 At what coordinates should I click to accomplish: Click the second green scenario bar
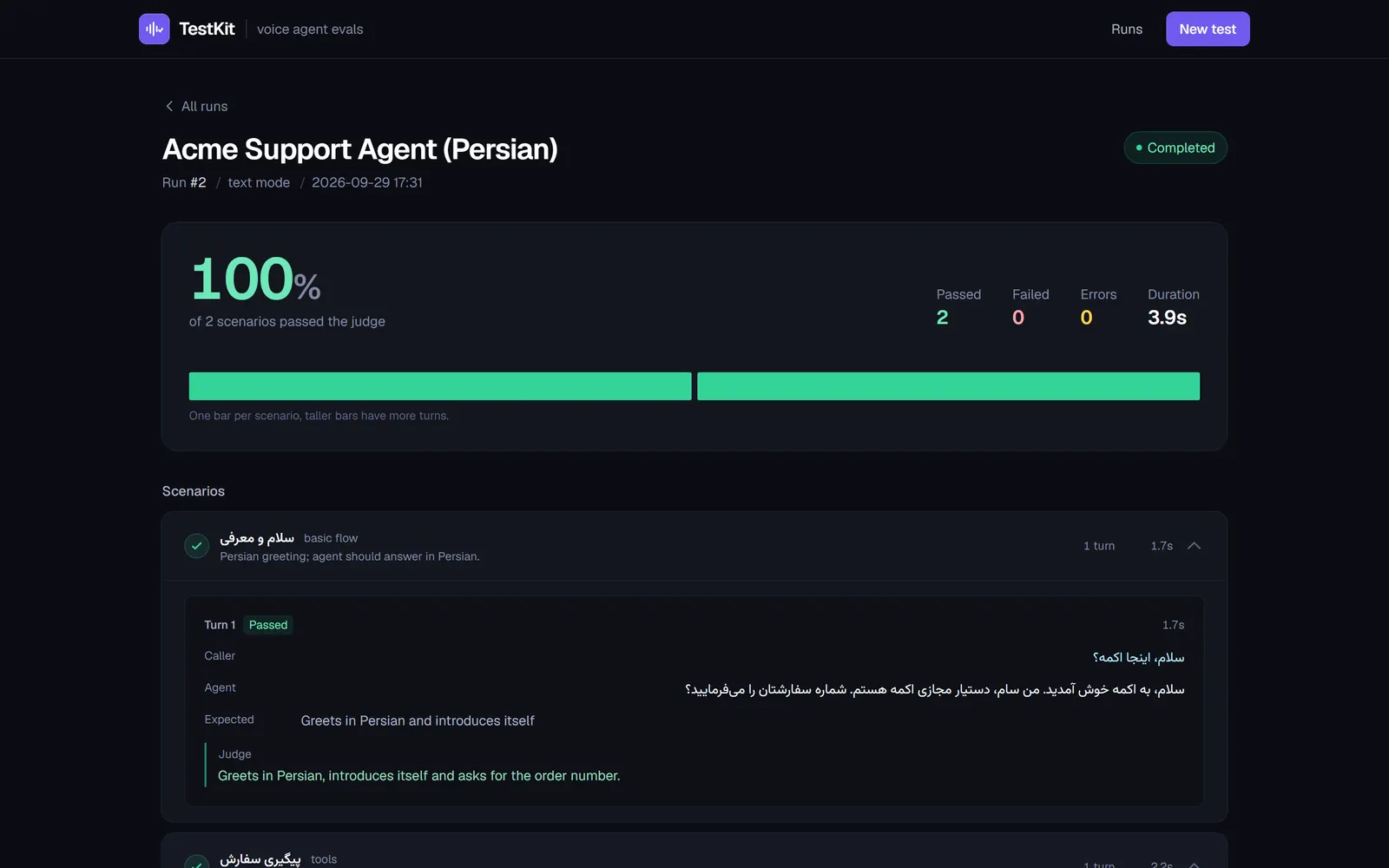948,386
